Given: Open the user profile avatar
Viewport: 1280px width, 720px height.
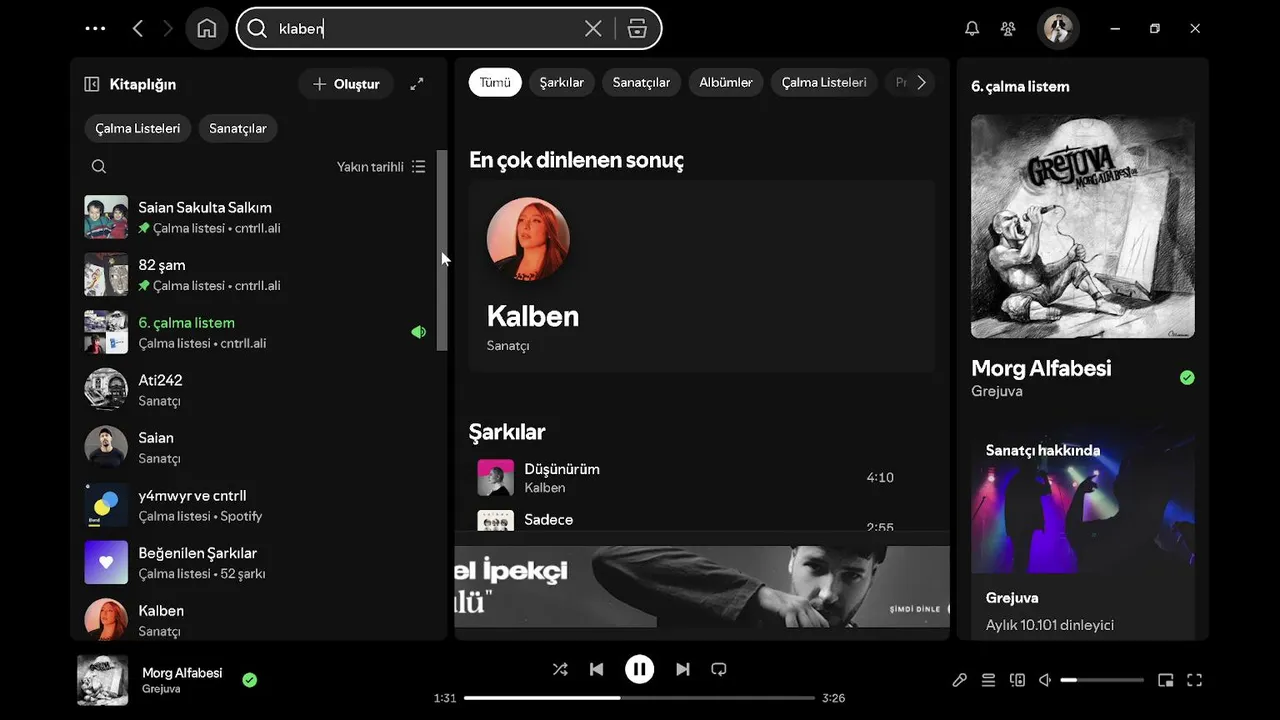Looking at the screenshot, I should click(x=1058, y=29).
